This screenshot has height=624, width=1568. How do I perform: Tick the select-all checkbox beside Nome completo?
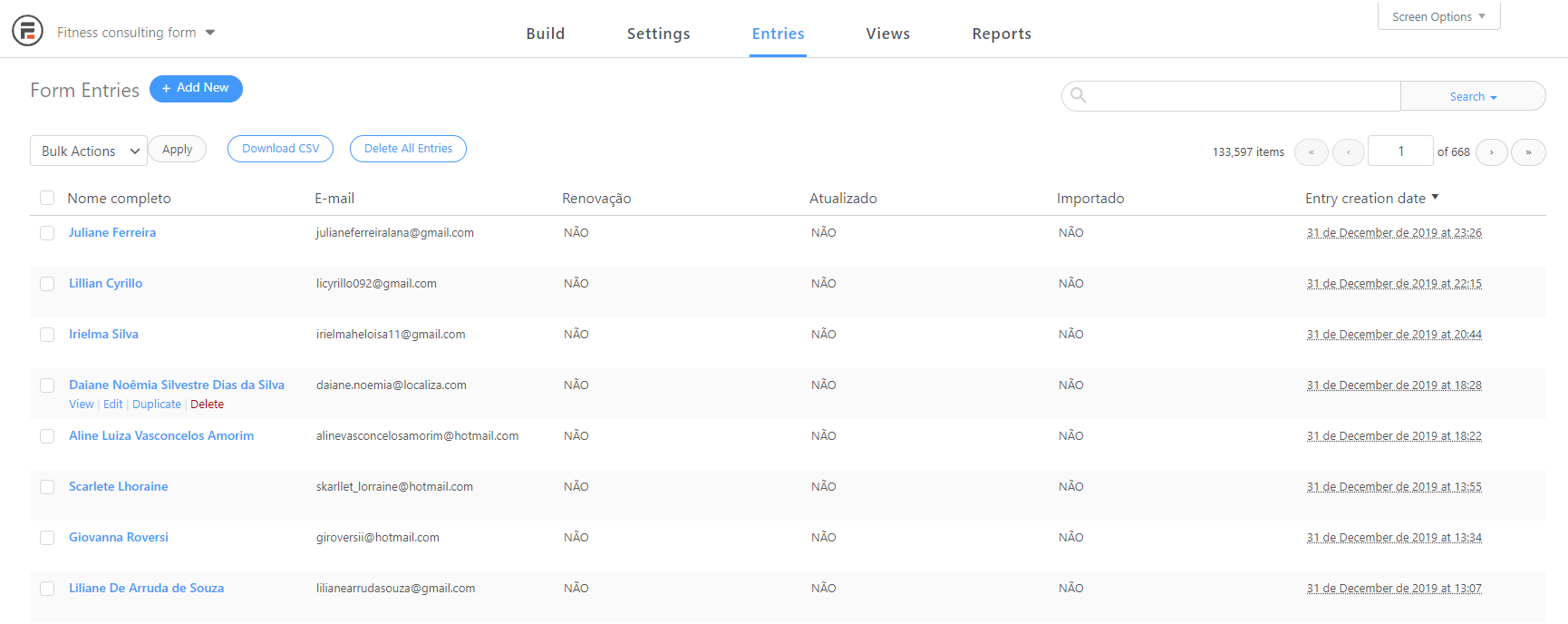(47, 198)
